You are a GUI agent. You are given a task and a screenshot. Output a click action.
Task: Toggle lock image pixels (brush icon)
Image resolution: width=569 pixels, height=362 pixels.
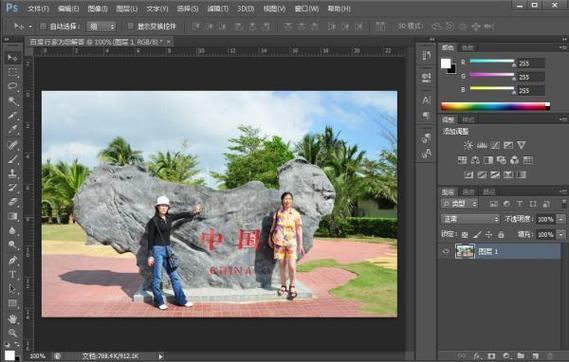pyautogui.click(x=477, y=235)
